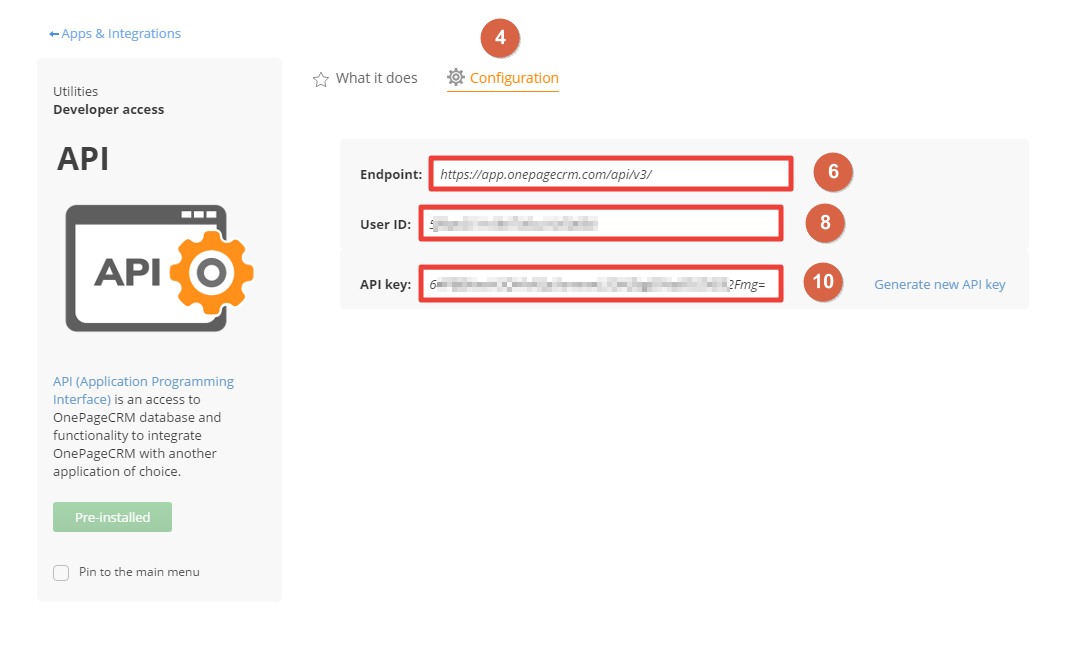Viewport: 1069px width, 649px height.
Task: Click the Endpoint: label
Action: (x=391, y=175)
